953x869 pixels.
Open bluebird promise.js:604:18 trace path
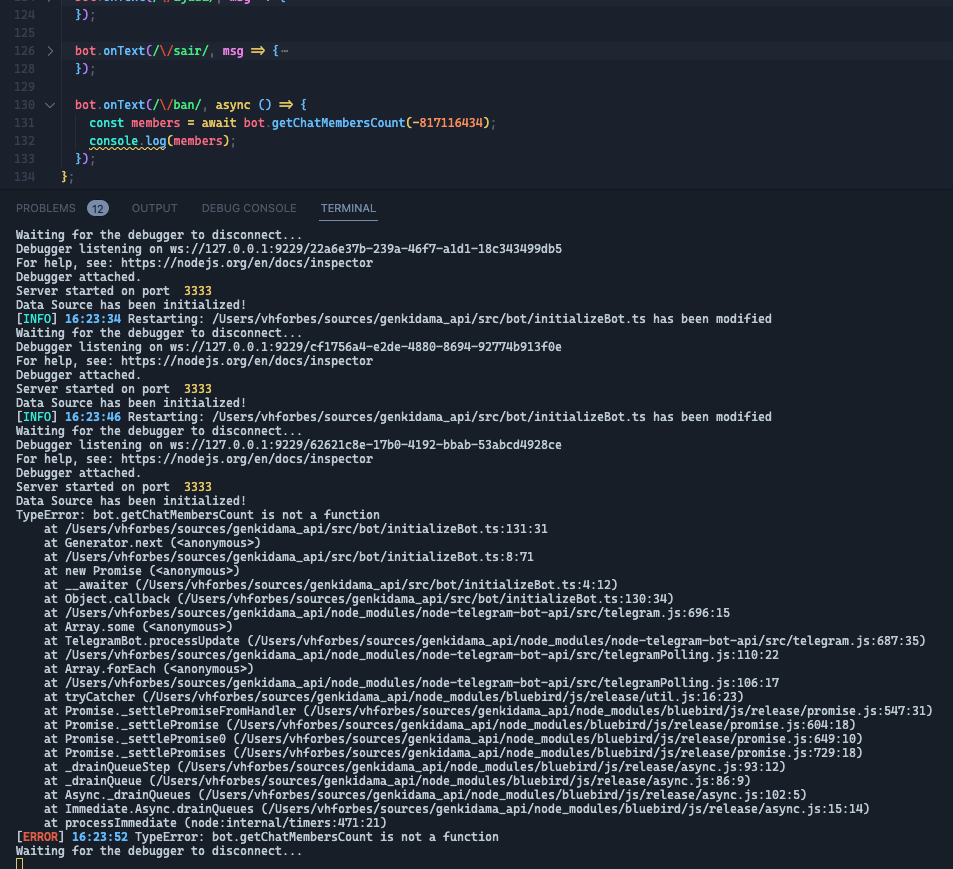coord(541,724)
